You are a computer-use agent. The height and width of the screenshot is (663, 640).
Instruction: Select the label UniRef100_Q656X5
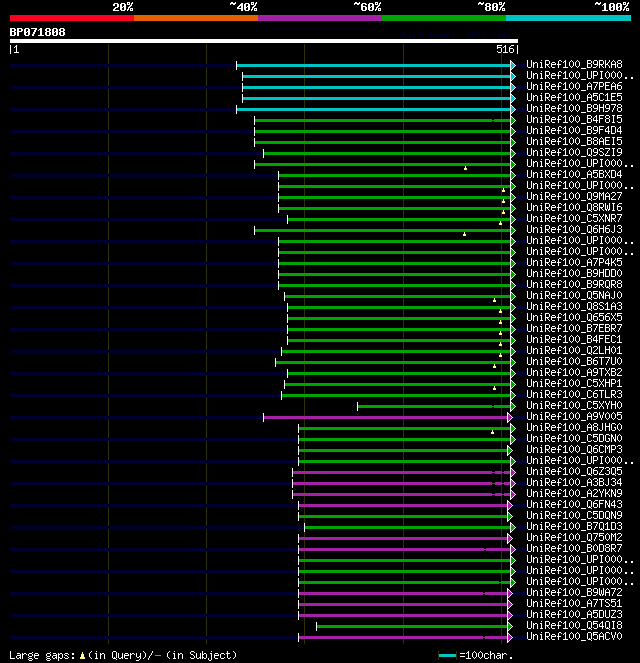coord(574,317)
